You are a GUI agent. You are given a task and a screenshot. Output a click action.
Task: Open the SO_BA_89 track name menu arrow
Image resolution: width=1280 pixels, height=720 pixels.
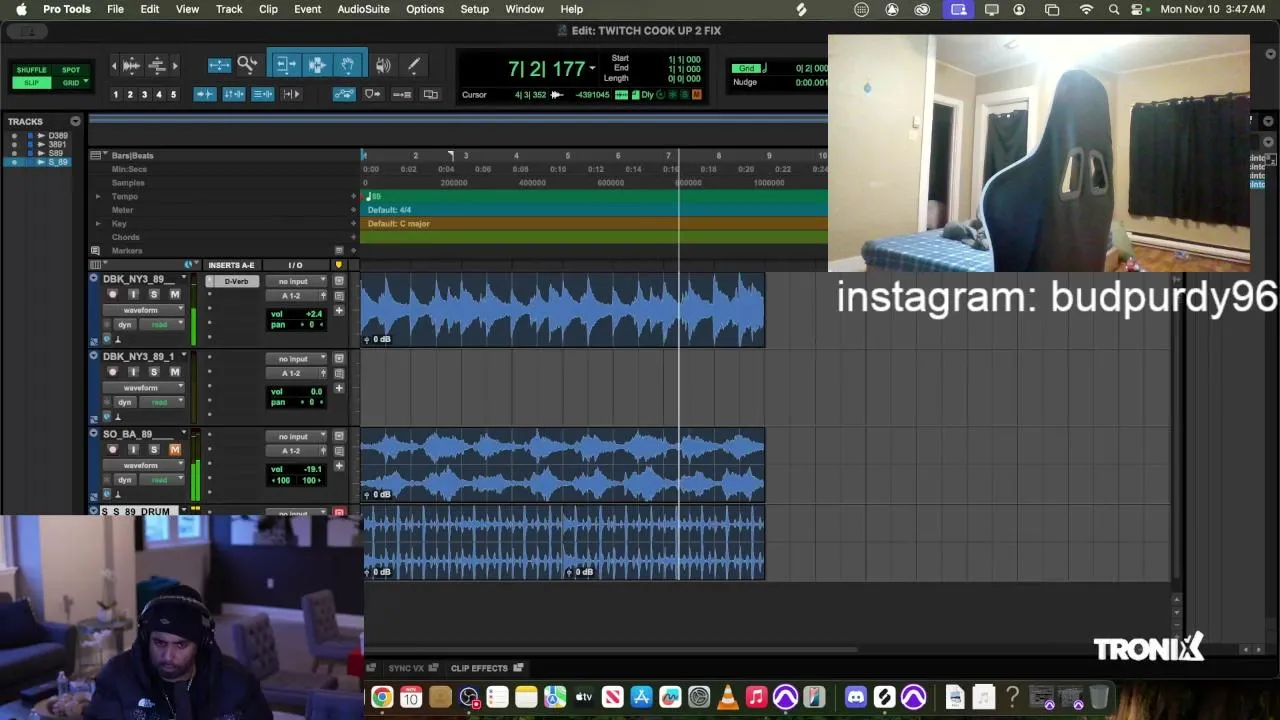pyautogui.click(x=183, y=434)
